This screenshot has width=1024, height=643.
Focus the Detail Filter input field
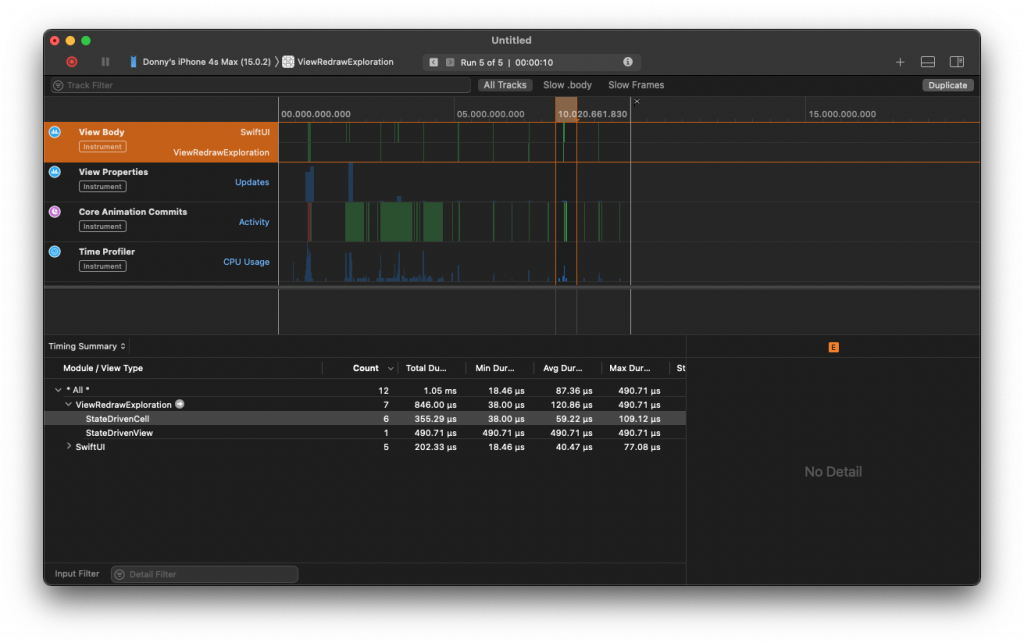[205, 574]
